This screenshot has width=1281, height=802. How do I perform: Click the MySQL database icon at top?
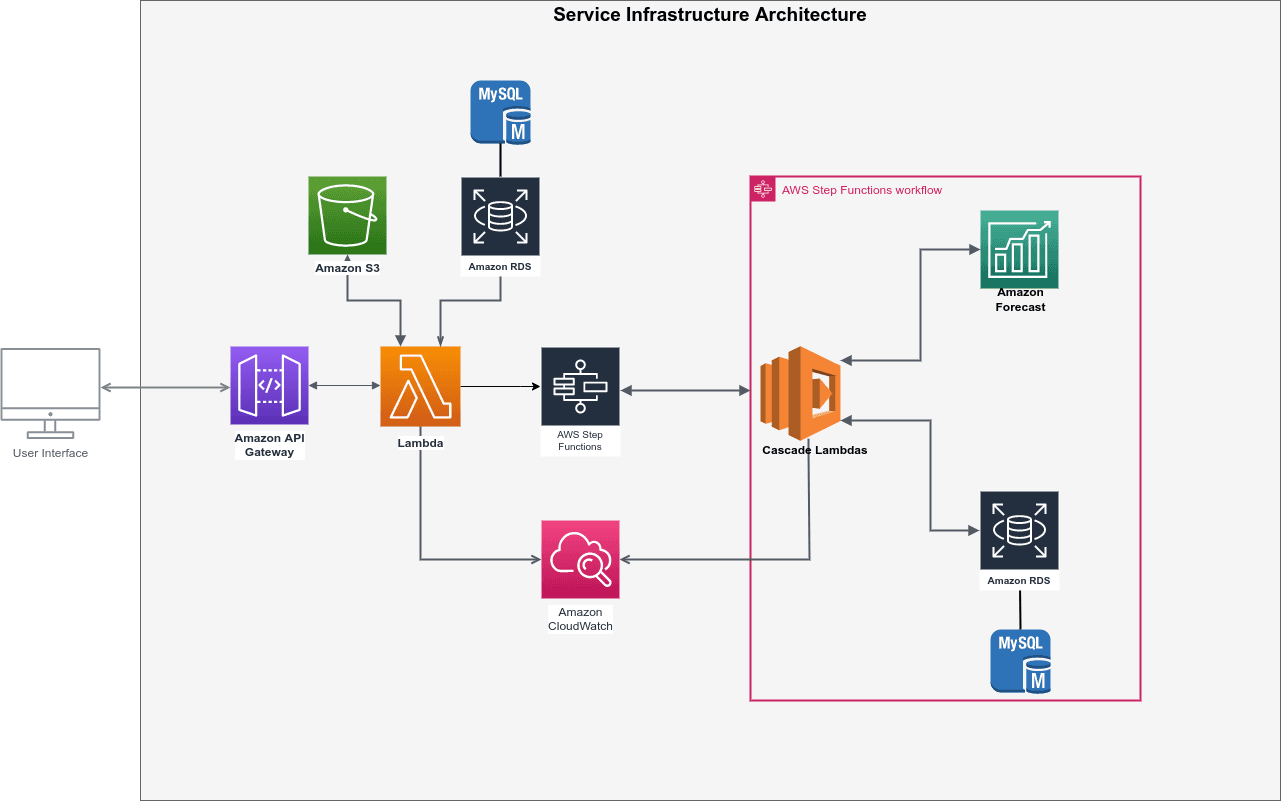pos(501,114)
